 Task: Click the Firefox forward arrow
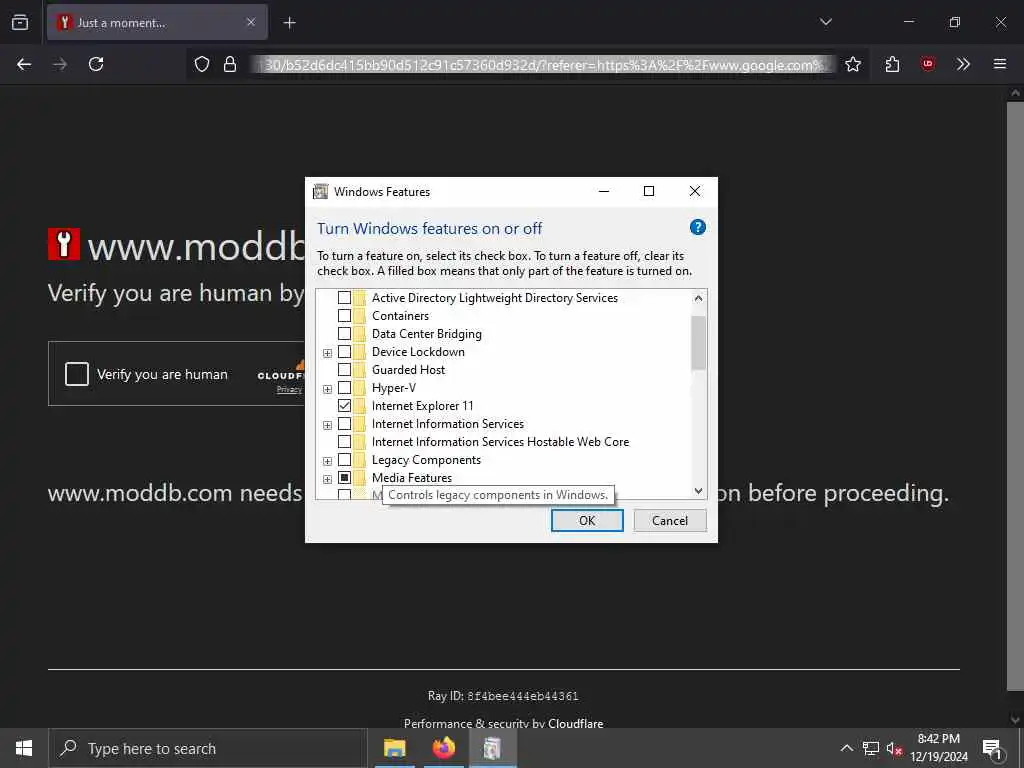click(x=60, y=64)
